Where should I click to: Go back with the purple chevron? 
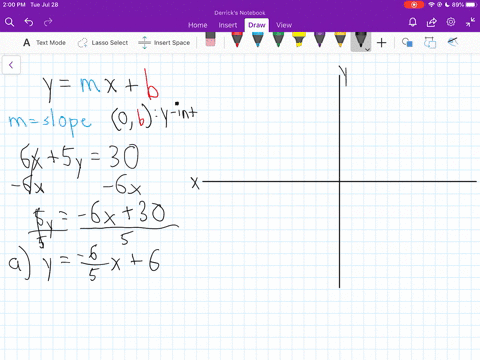(x=11, y=65)
